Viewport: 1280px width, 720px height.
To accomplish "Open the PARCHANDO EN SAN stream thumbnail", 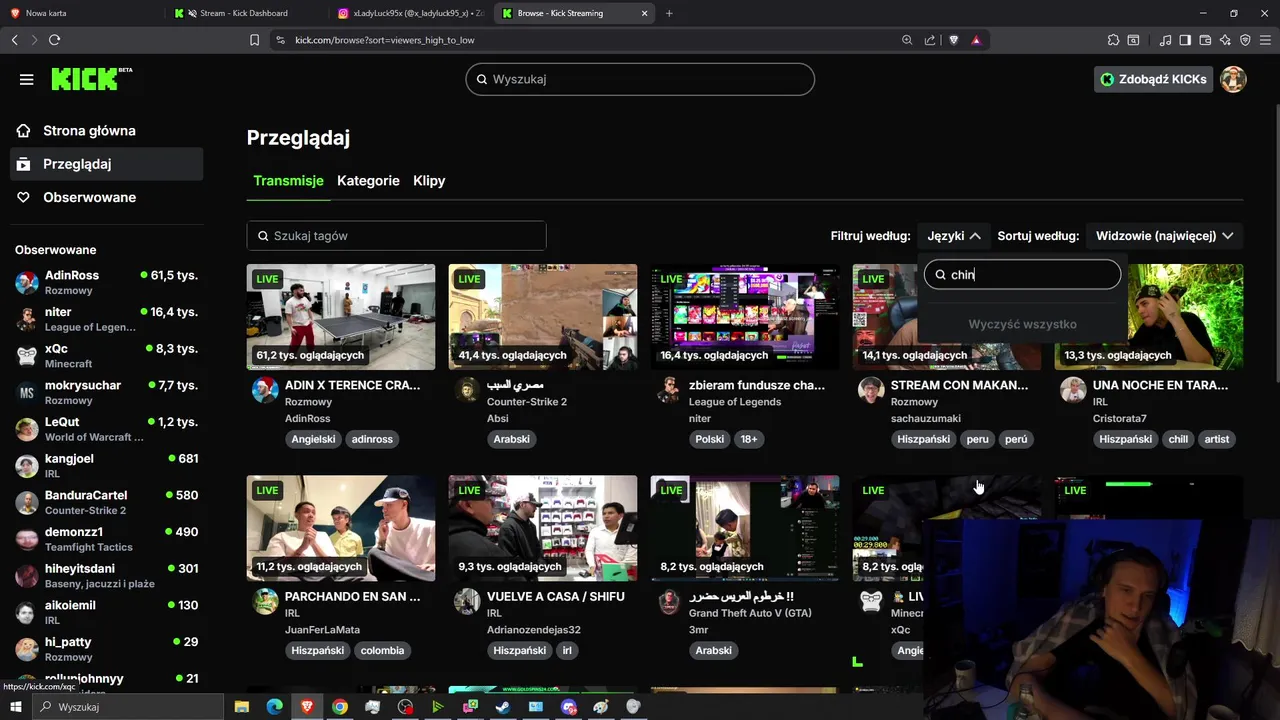I will click(x=341, y=528).
